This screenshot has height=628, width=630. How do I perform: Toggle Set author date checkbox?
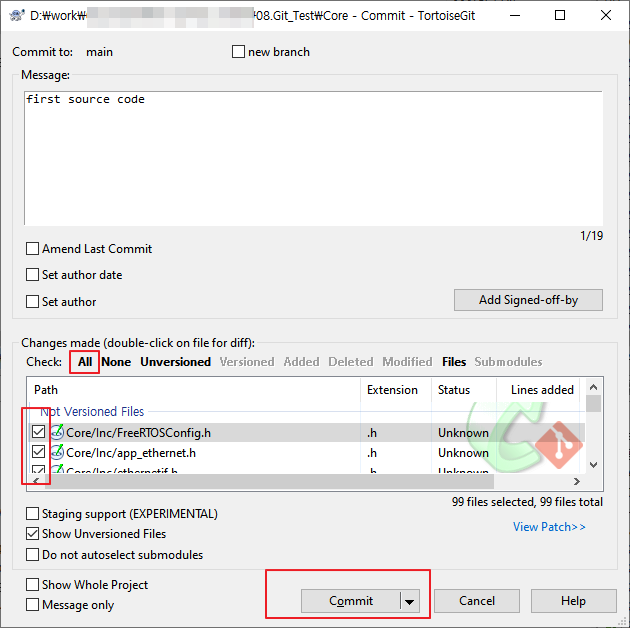(33, 275)
